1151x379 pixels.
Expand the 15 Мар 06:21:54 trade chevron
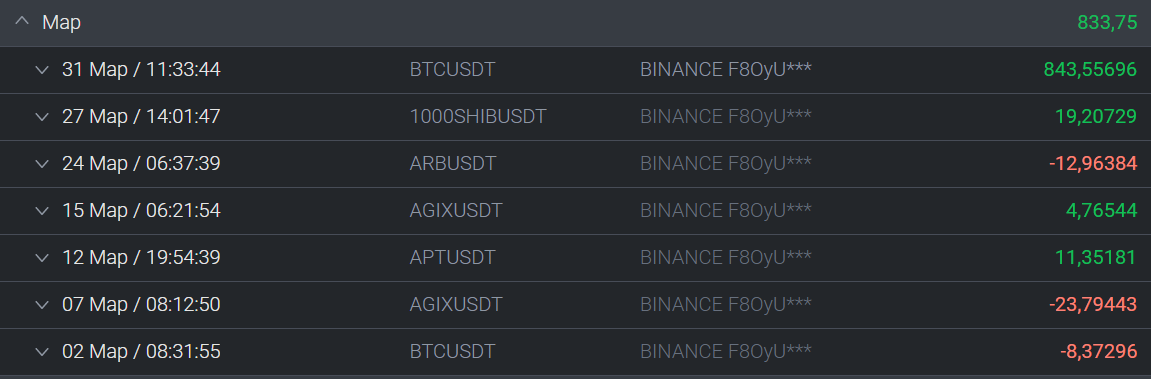(x=43, y=211)
